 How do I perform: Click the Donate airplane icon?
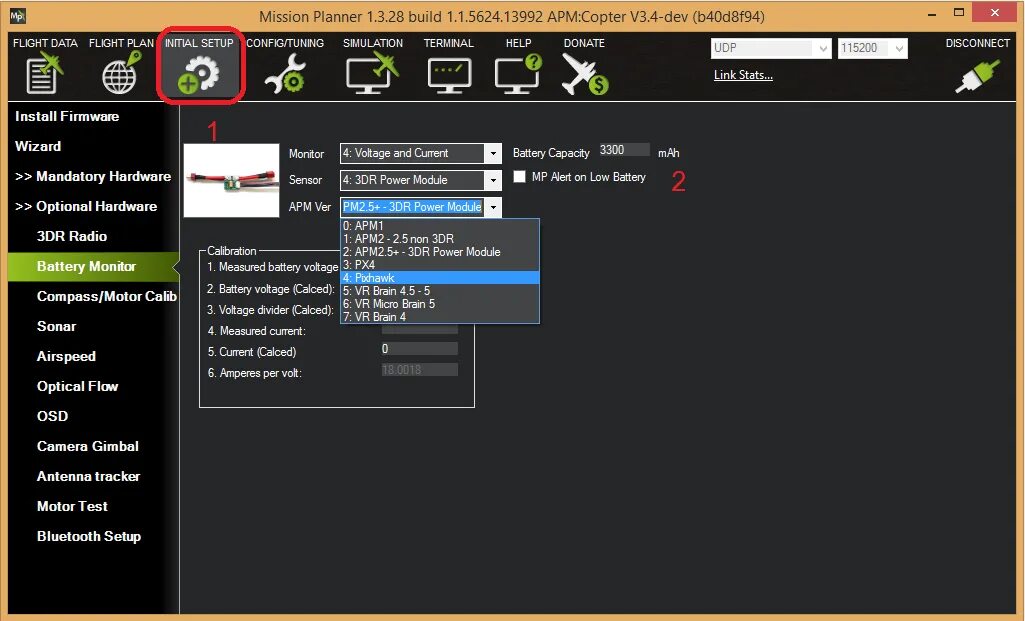pyautogui.click(x=584, y=73)
